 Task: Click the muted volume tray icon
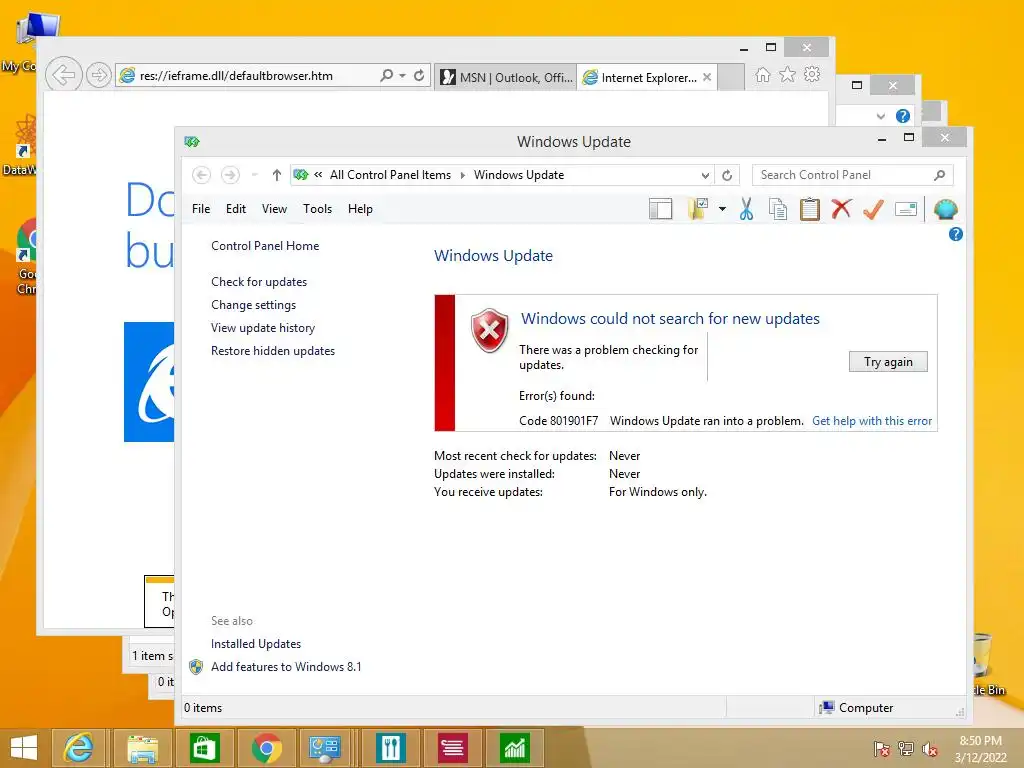[930, 748]
